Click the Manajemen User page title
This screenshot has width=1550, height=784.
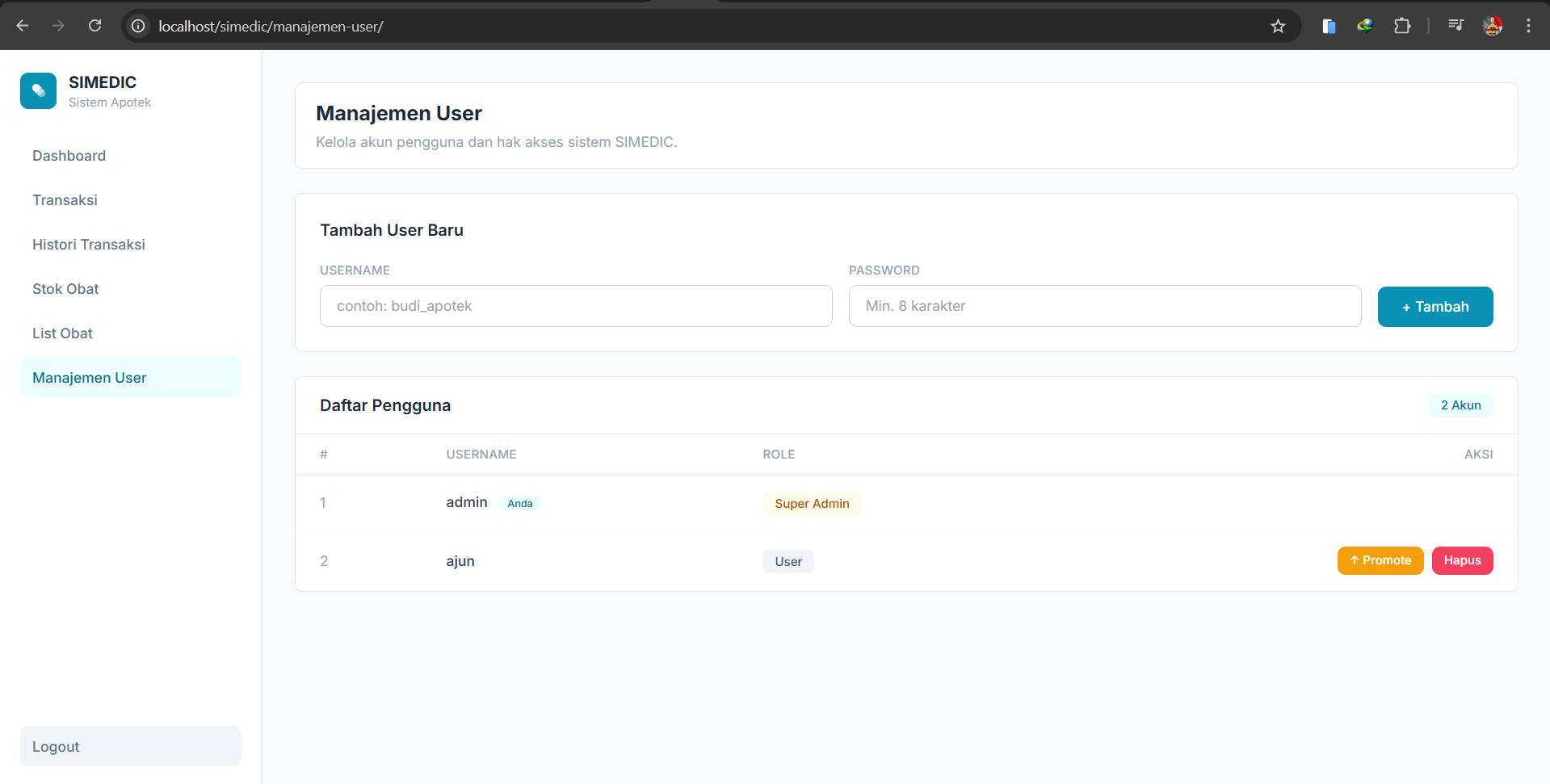coord(399,113)
